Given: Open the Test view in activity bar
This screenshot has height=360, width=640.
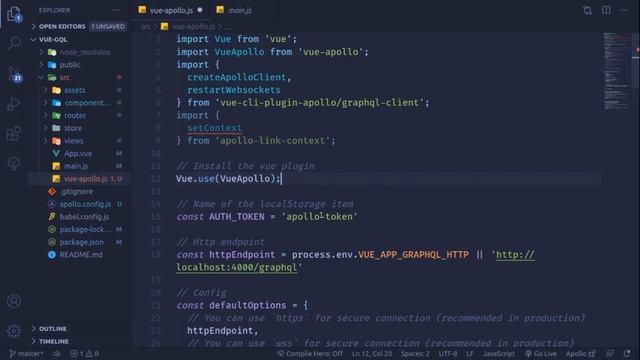Looking at the screenshot, I should coord(14,163).
